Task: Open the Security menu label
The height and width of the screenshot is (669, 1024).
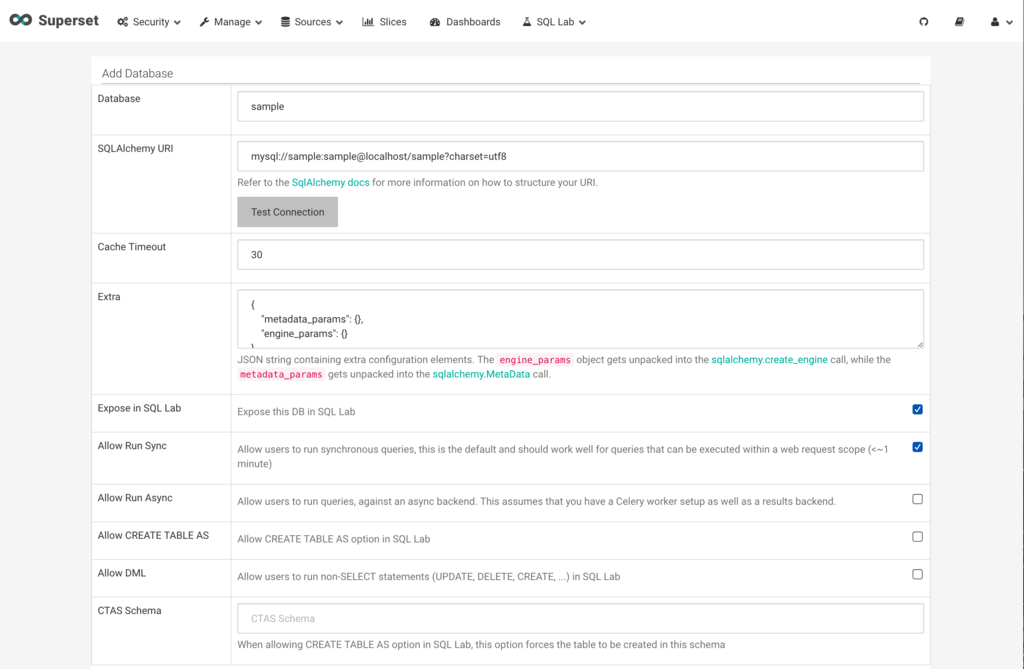Action: click(151, 22)
